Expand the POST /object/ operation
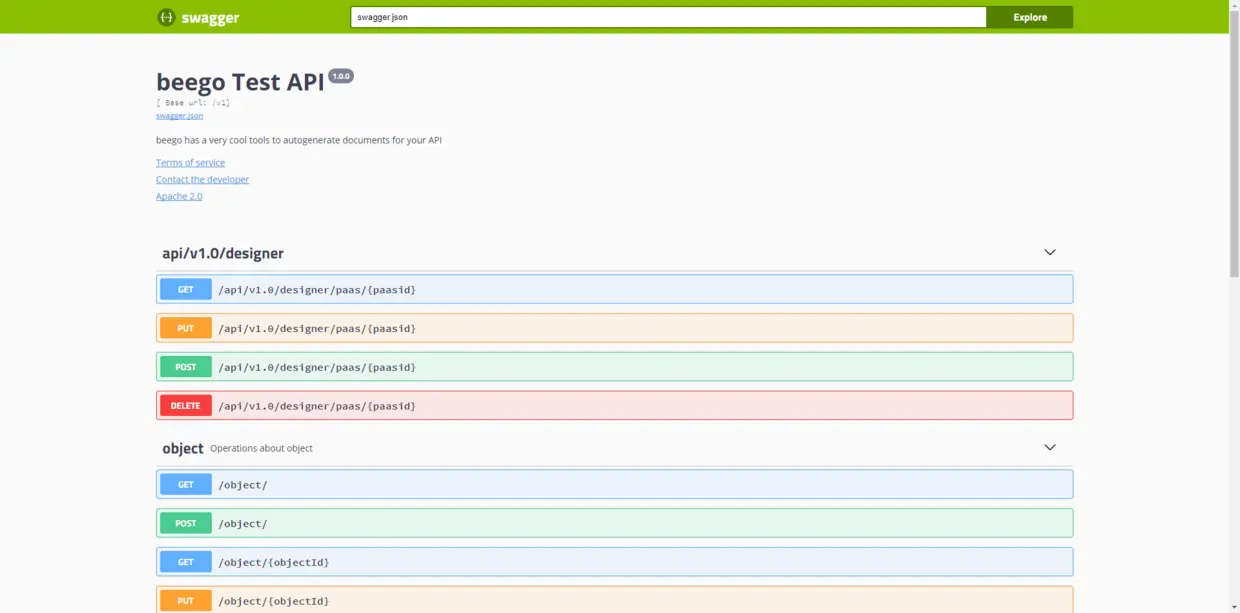The image size is (1240, 613). coord(615,523)
